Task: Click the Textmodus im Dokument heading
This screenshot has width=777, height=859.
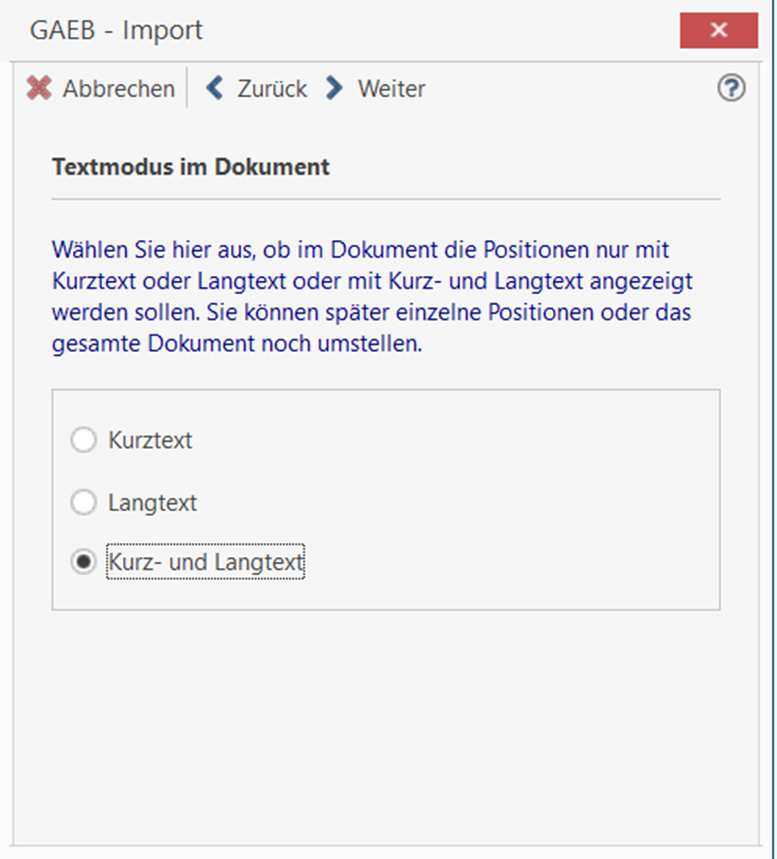Action: coord(190,167)
